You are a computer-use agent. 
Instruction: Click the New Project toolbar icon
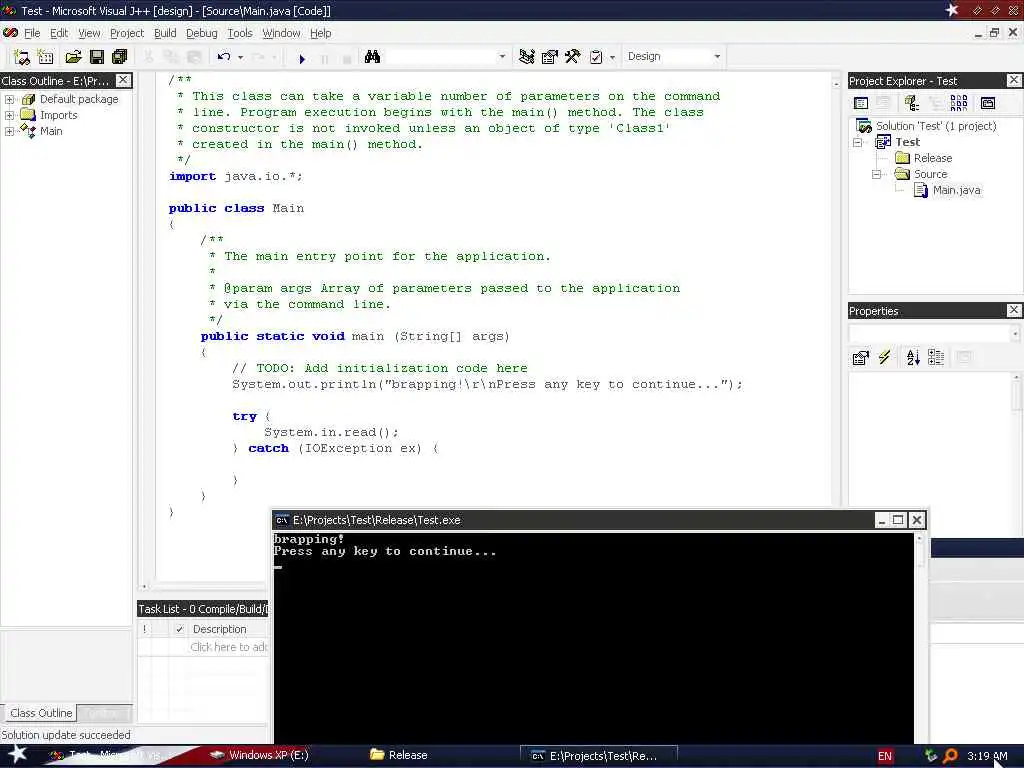coord(22,57)
